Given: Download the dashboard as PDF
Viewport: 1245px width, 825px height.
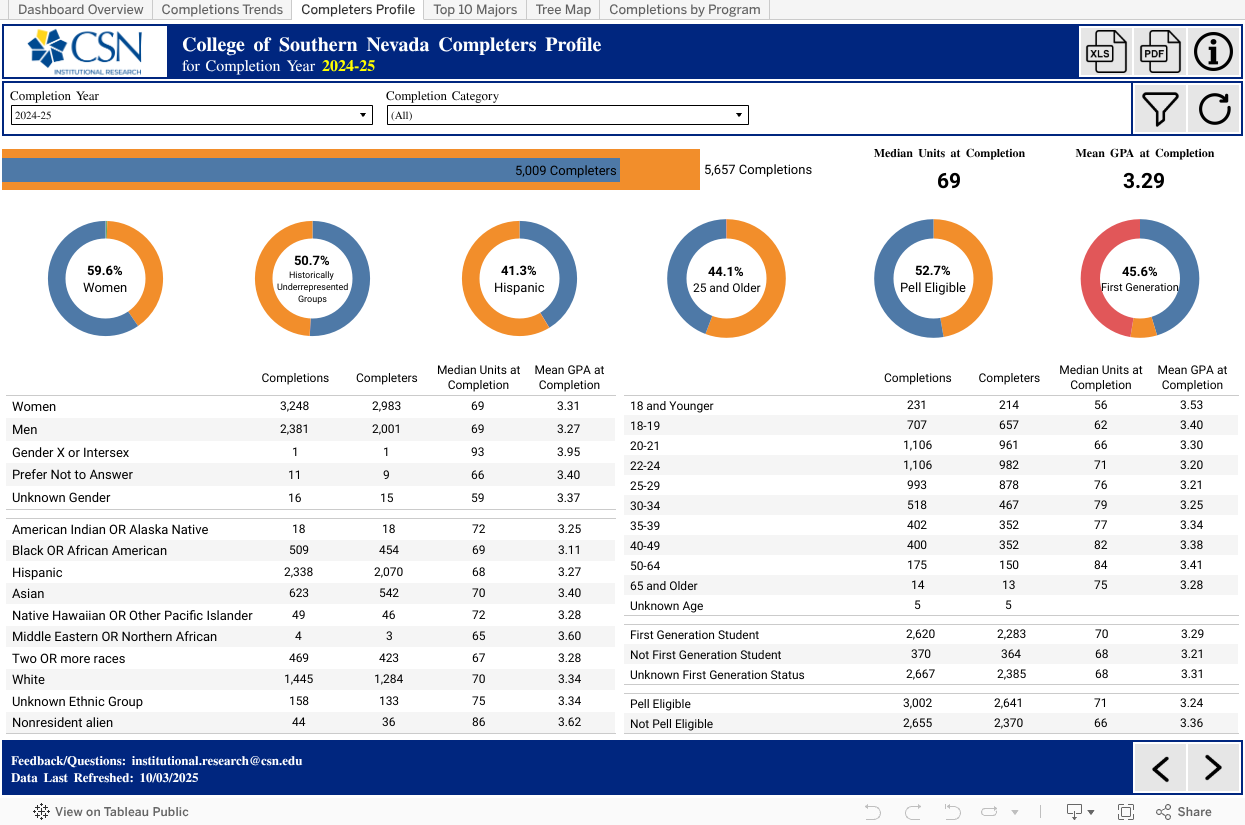Looking at the screenshot, I should coord(1159,52).
